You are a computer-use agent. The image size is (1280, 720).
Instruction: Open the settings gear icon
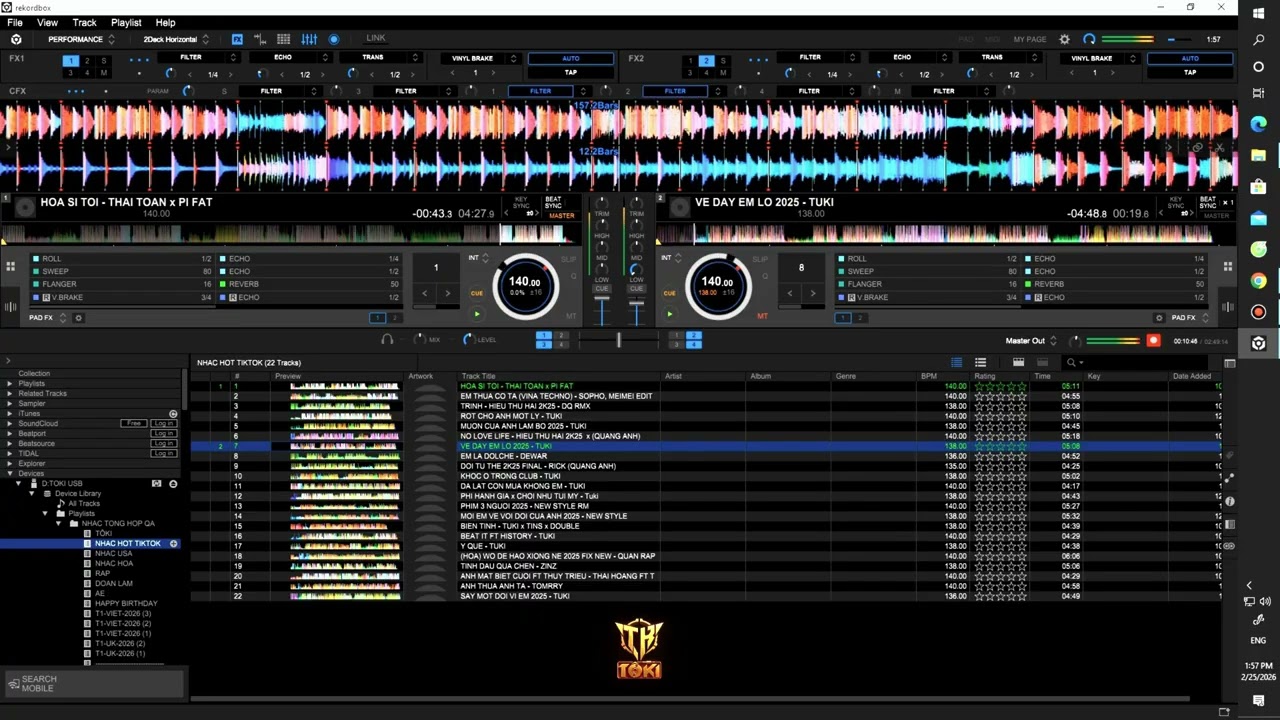(x=1064, y=39)
